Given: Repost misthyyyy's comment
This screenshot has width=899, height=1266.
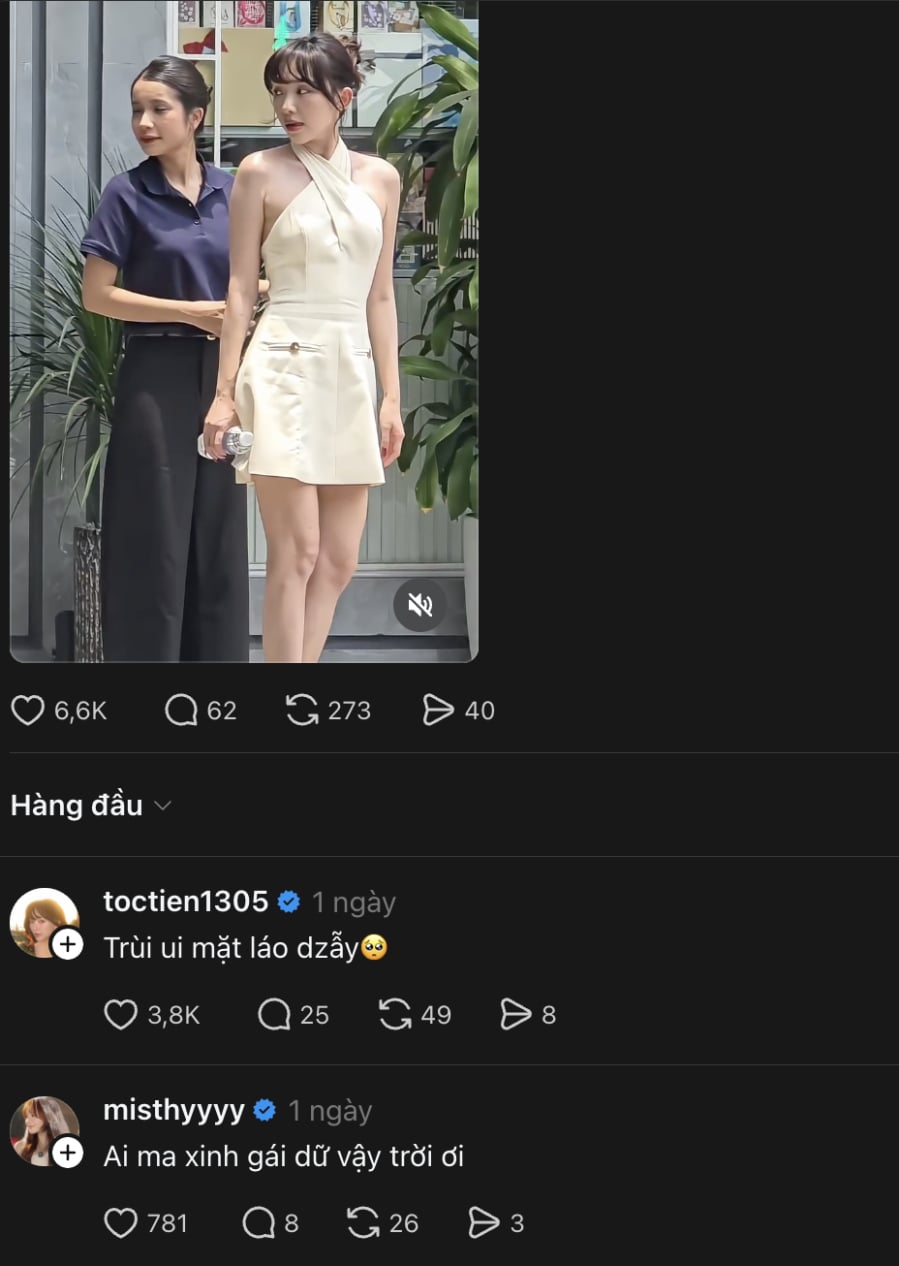Looking at the screenshot, I should coord(362,1223).
